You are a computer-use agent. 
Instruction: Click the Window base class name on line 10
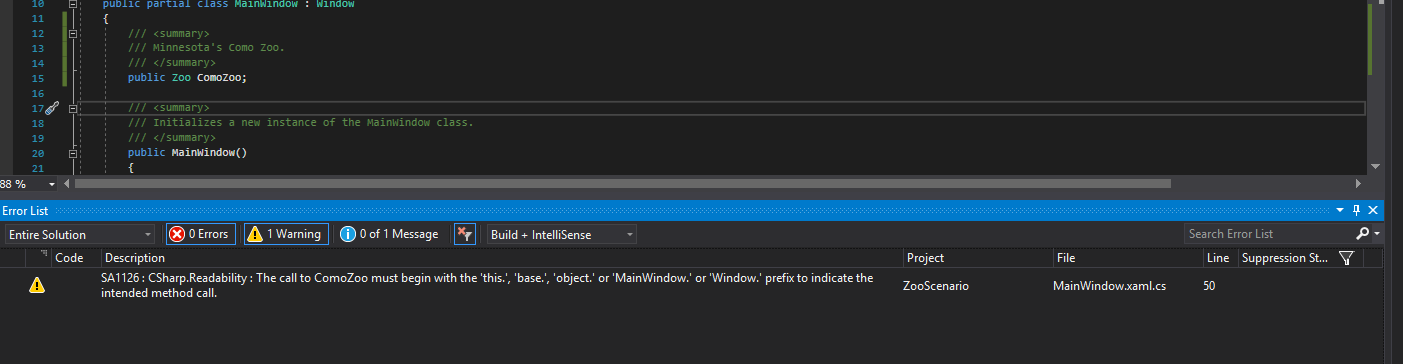click(x=335, y=4)
